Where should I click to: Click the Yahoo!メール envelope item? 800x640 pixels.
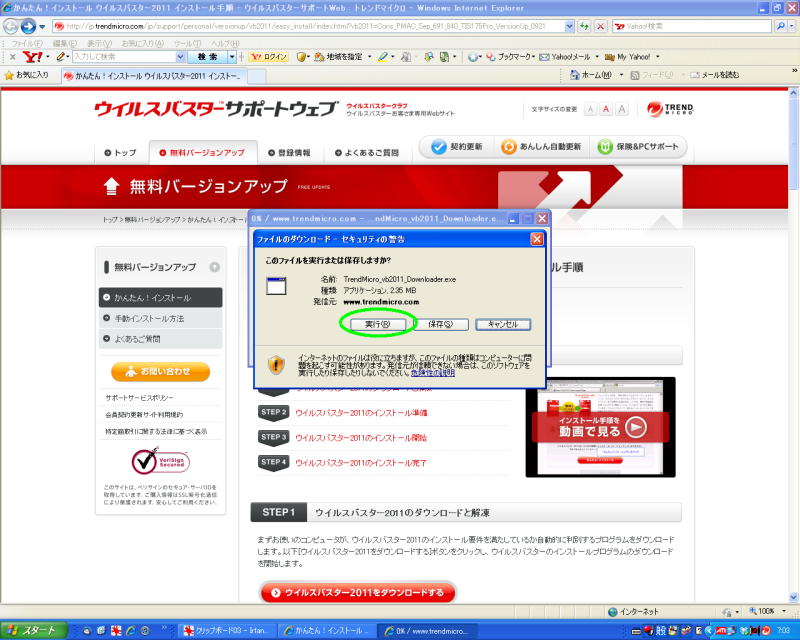(565, 57)
